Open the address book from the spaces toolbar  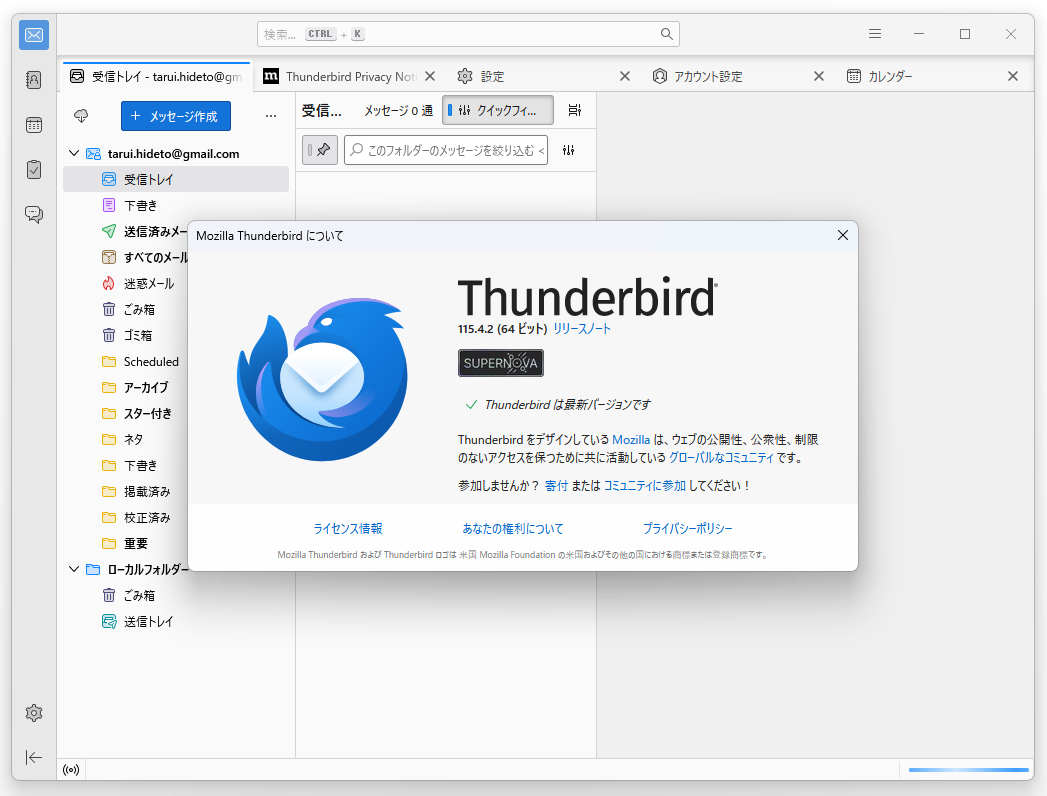[33, 79]
